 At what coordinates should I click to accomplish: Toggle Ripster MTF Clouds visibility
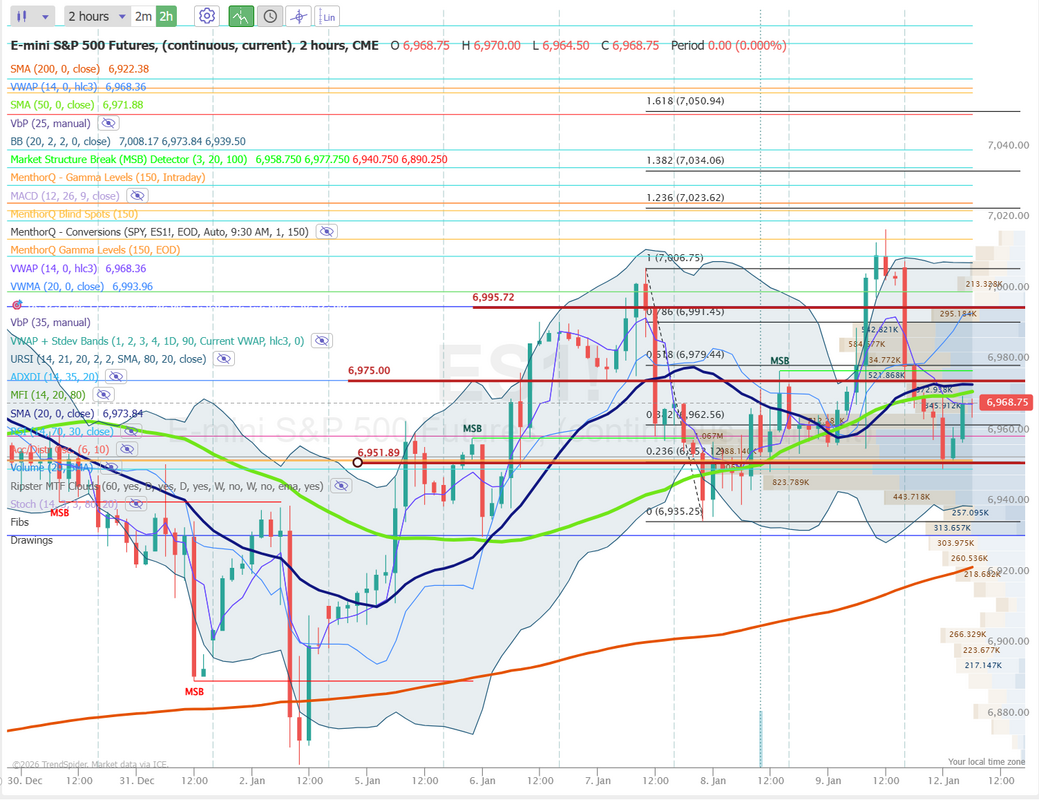341,486
